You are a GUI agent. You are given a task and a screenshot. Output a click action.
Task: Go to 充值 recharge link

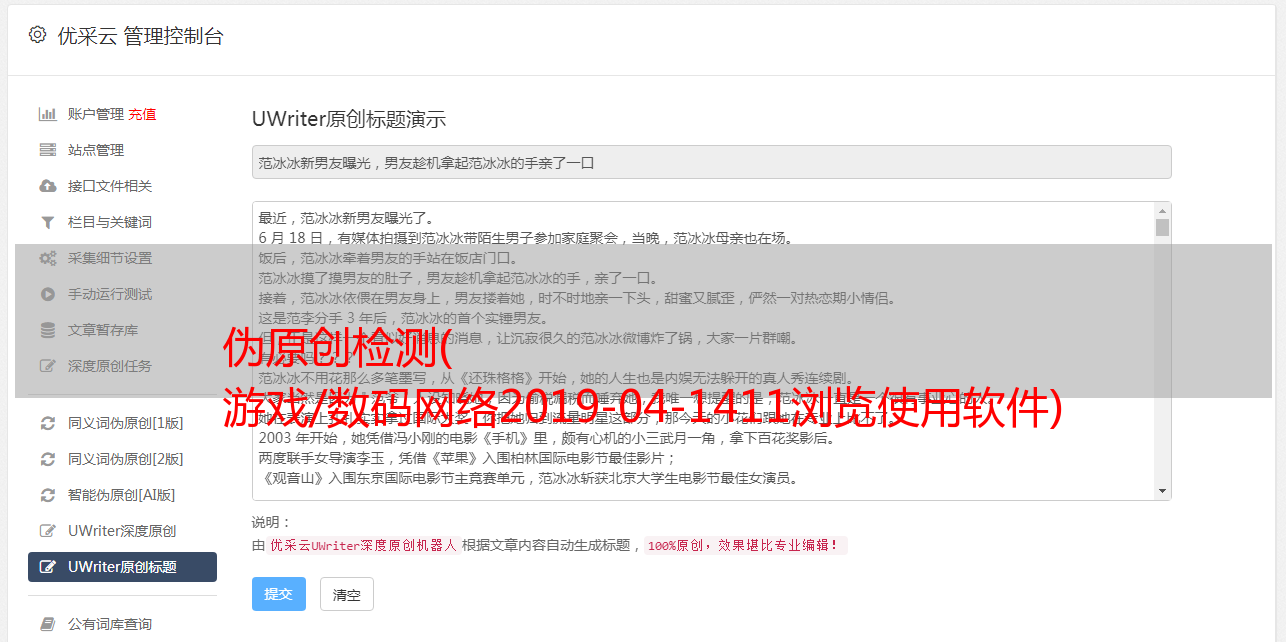(142, 114)
